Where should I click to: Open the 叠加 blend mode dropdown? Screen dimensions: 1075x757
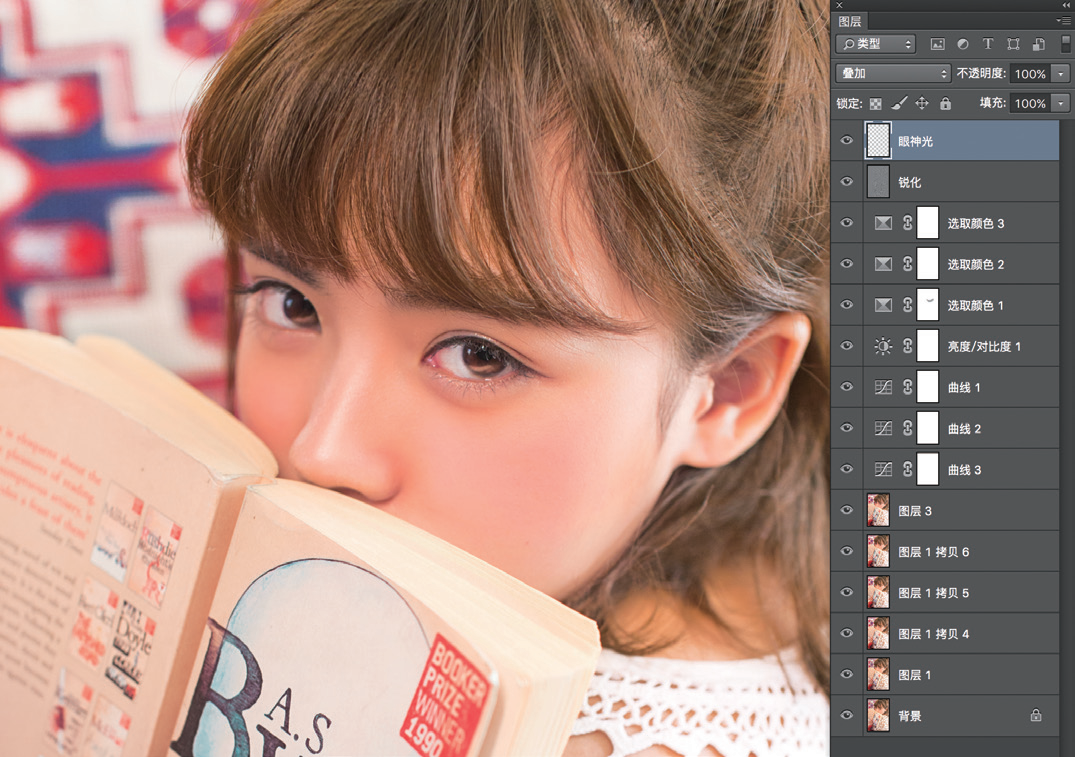pos(893,73)
